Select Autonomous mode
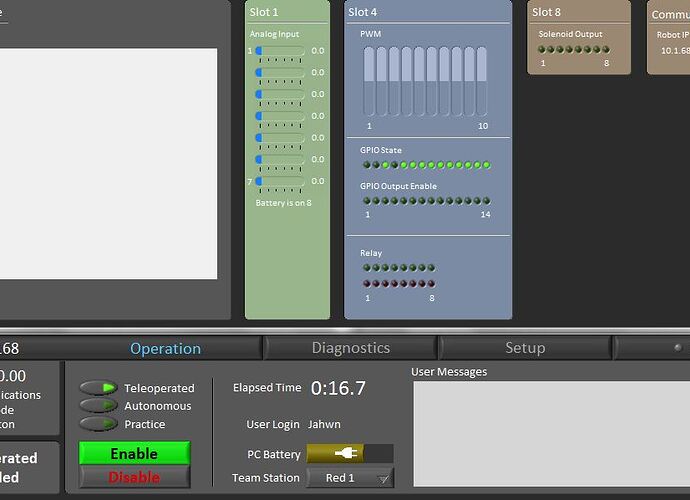Image resolution: width=690 pixels, height=500 pixels. [98, 405]
